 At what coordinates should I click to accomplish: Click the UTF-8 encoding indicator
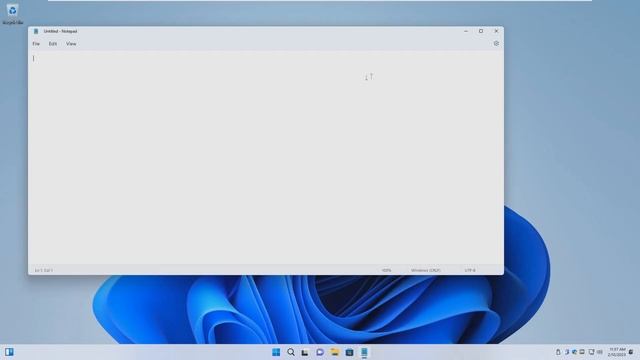point(470,270)
